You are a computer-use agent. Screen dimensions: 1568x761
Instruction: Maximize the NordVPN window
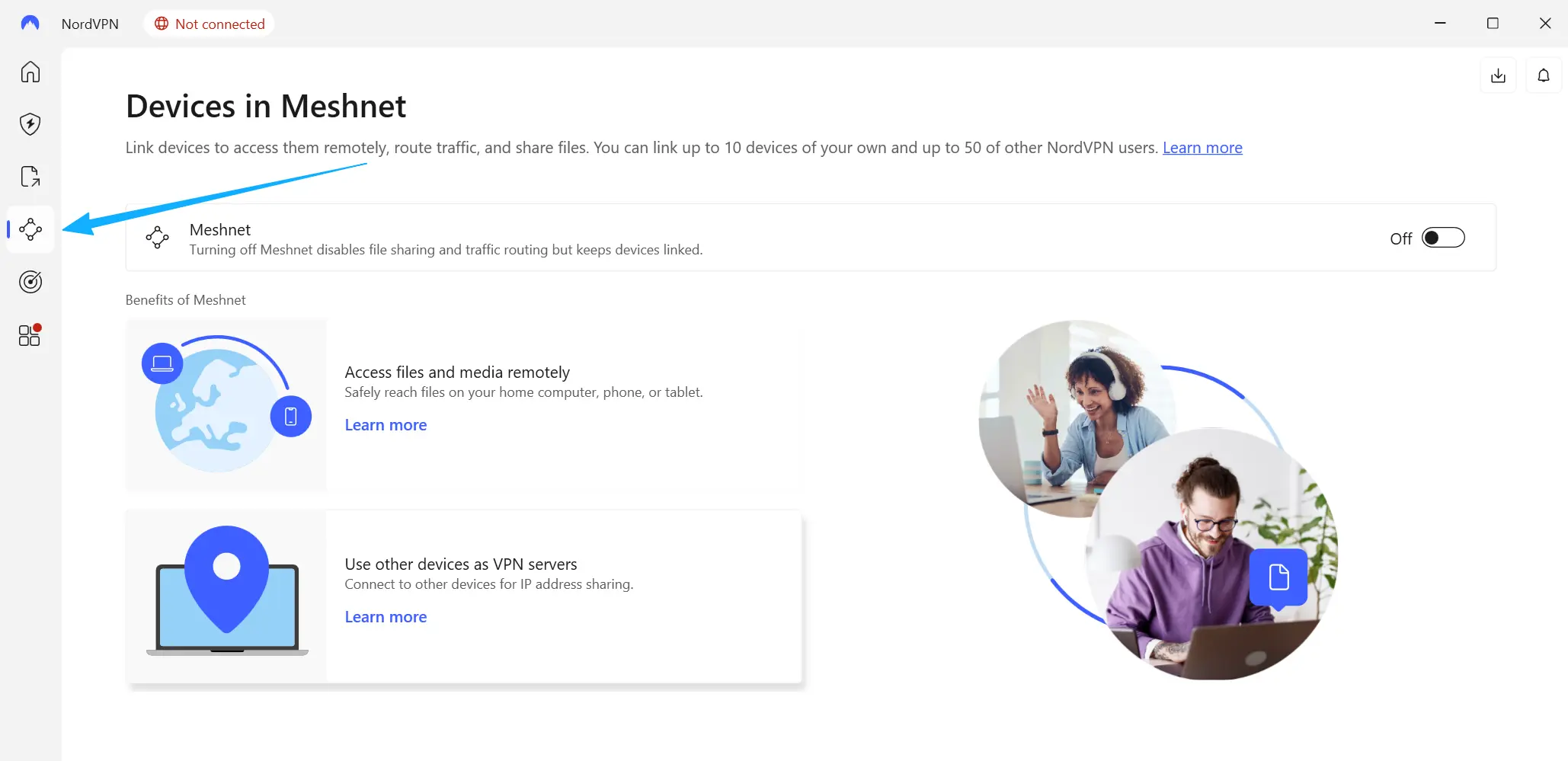[x=1493, y=24]
